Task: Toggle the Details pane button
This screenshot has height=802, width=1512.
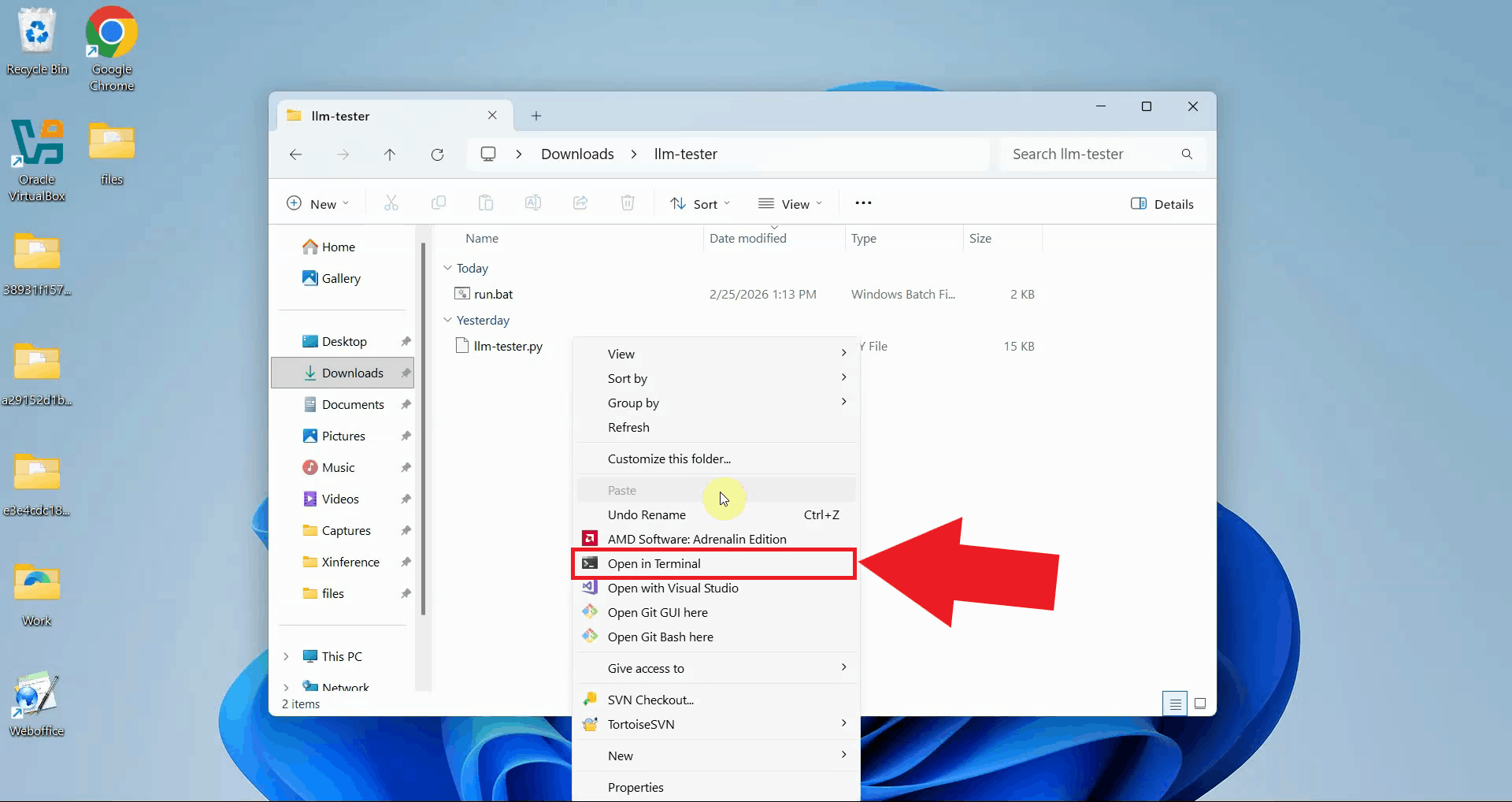Action: (x=1162, y=204)
